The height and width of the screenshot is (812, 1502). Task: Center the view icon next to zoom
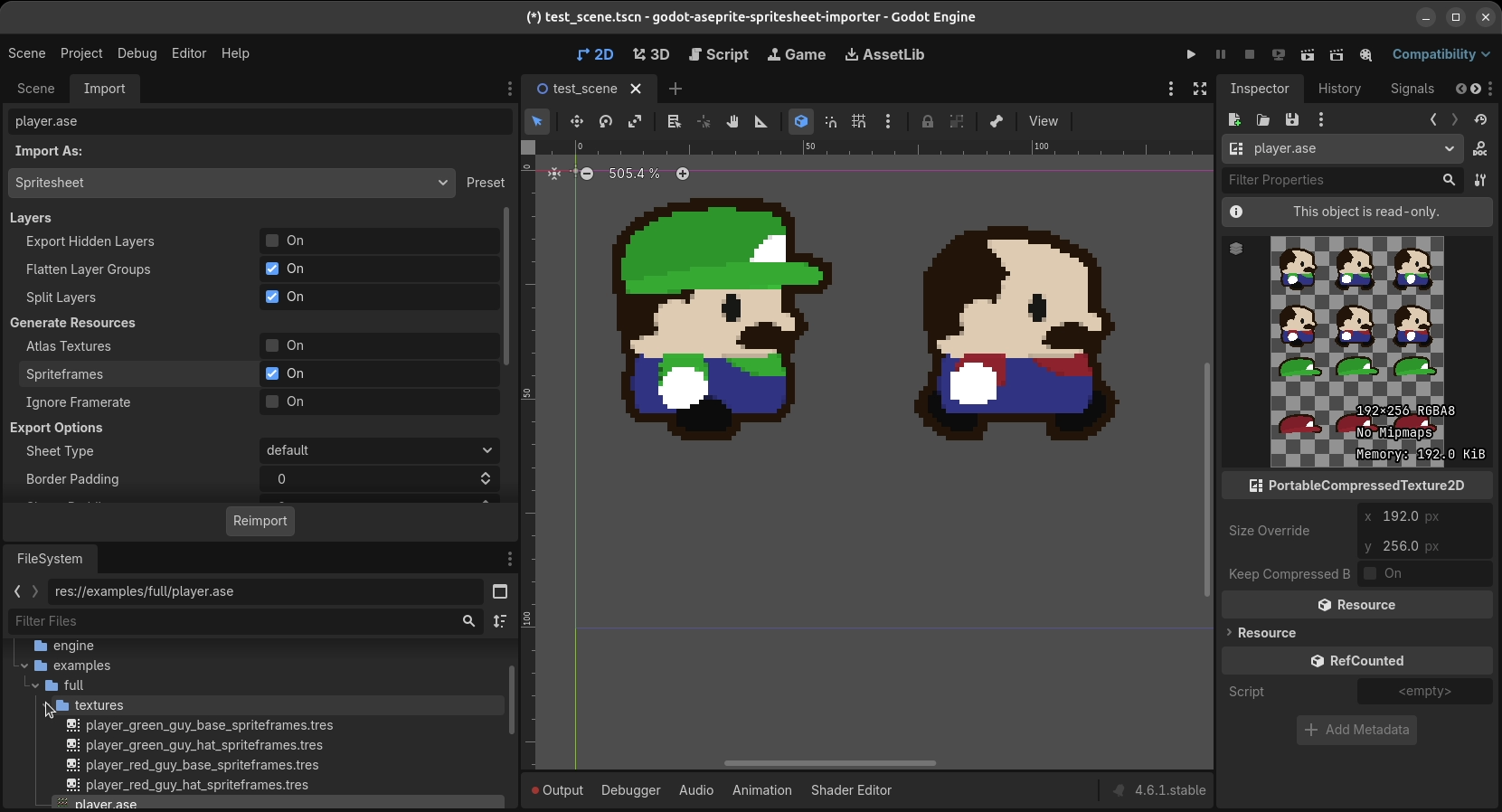click(x=554, y=174)
